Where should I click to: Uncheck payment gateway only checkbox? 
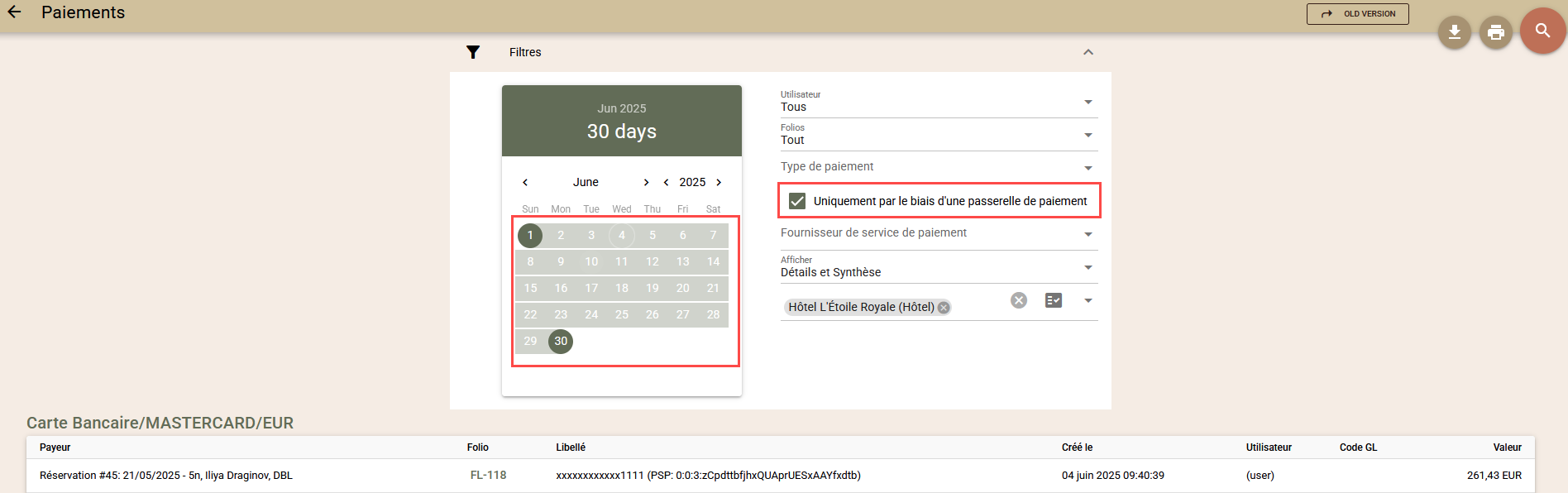pyautogui.click(x=797, y=201)
